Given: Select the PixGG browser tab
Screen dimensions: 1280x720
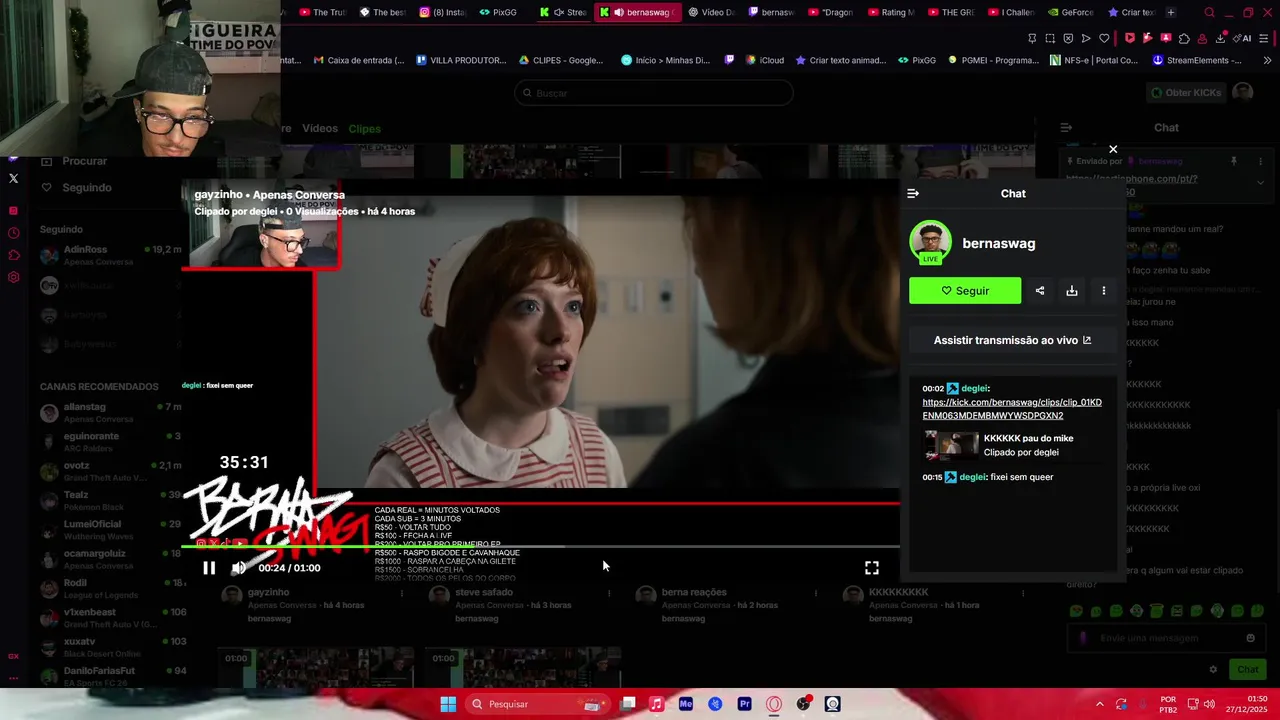Looking at the screenshot, I should 498,12.
